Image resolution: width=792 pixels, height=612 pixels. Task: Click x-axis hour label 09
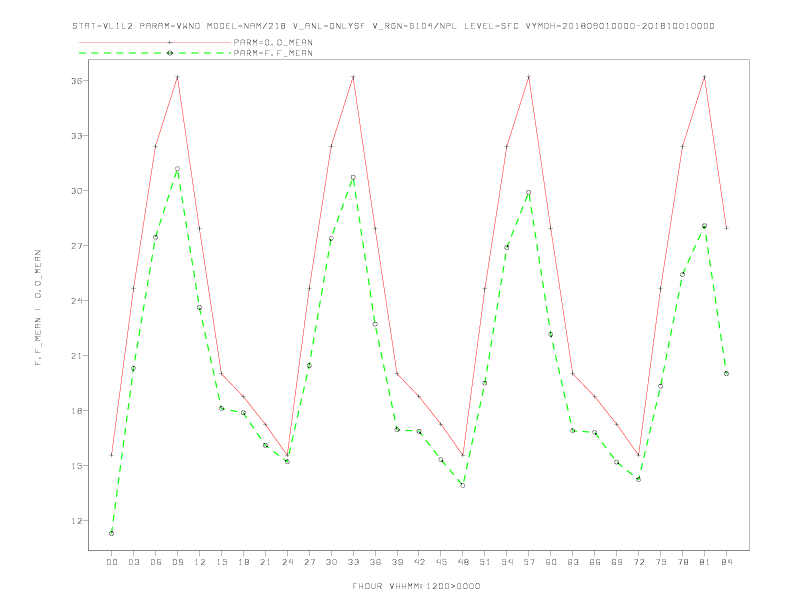coord(177,562)
